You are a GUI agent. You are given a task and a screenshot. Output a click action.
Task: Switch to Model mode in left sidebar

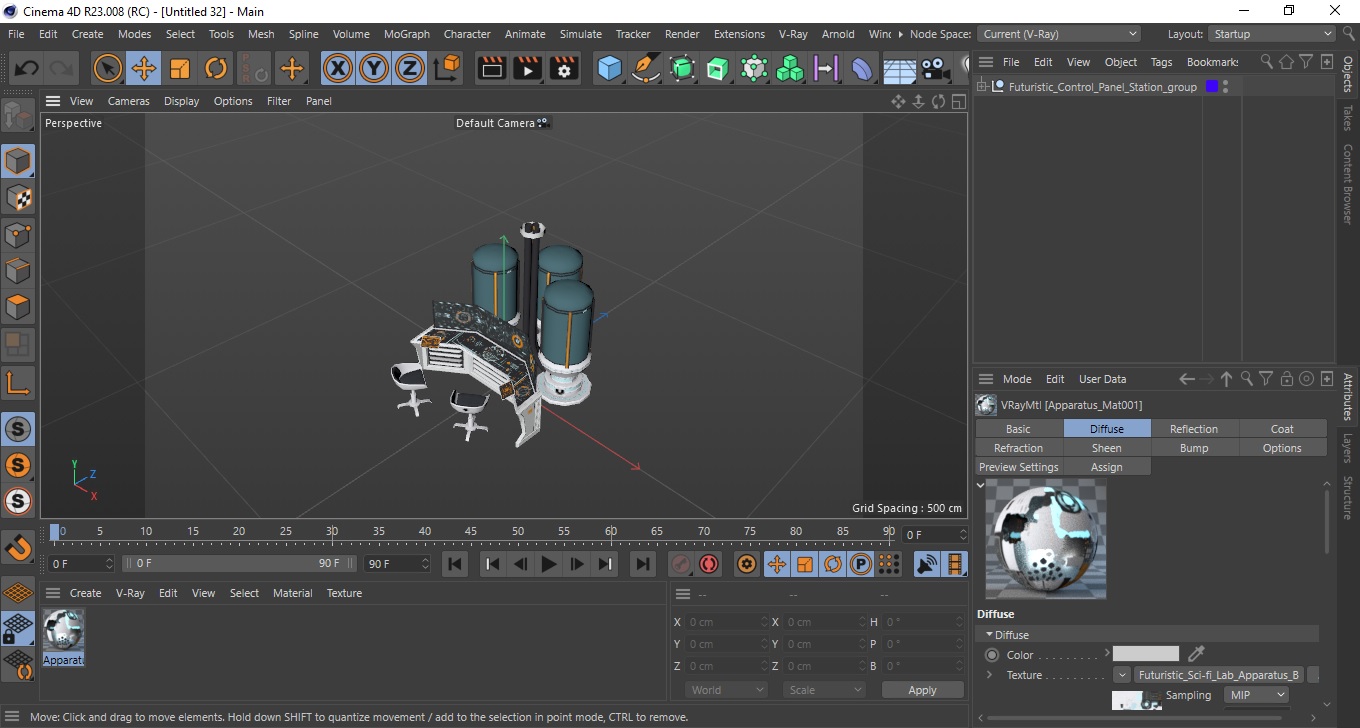coord(18,161)
